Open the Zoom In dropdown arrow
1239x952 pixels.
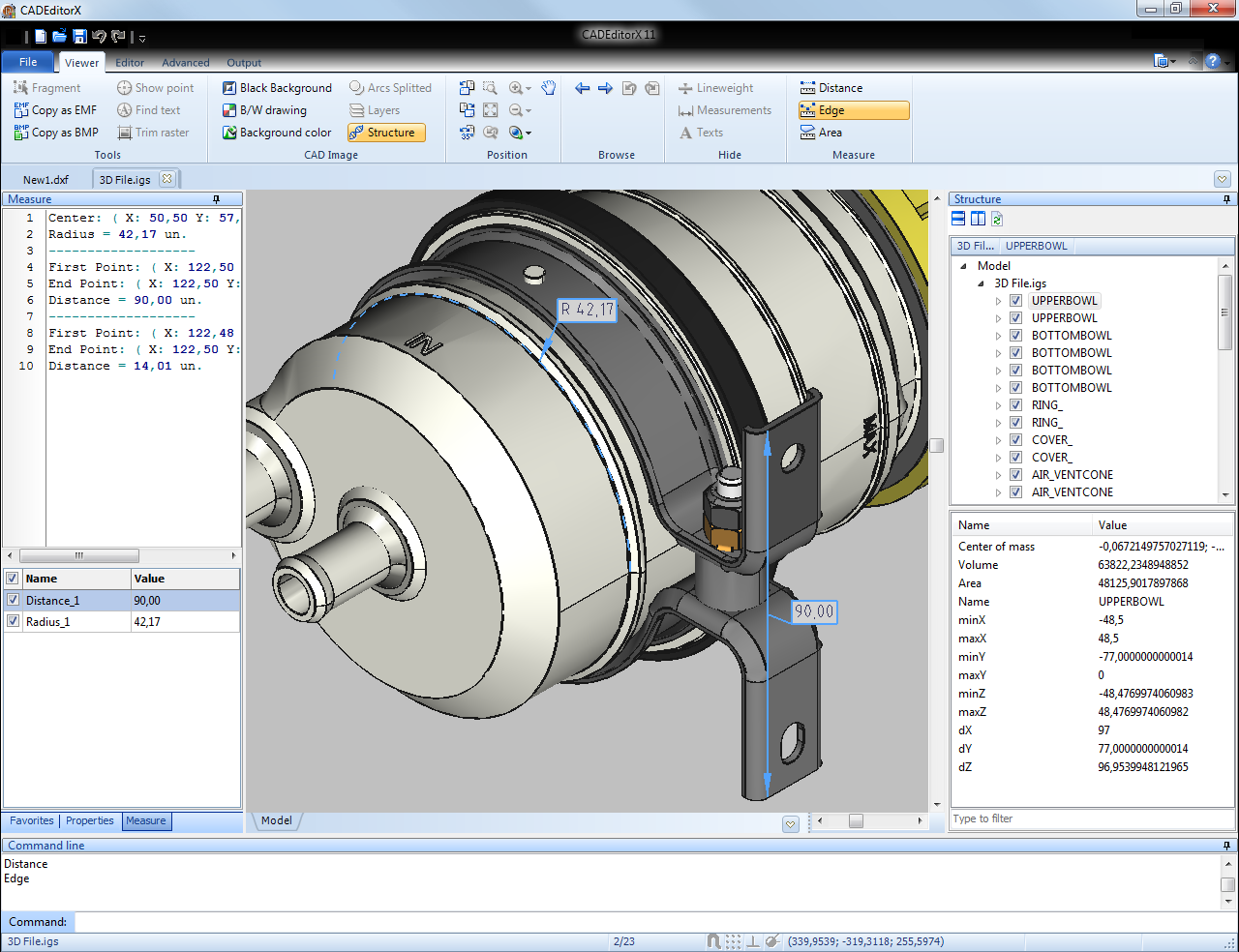click(x=529, y=89)
